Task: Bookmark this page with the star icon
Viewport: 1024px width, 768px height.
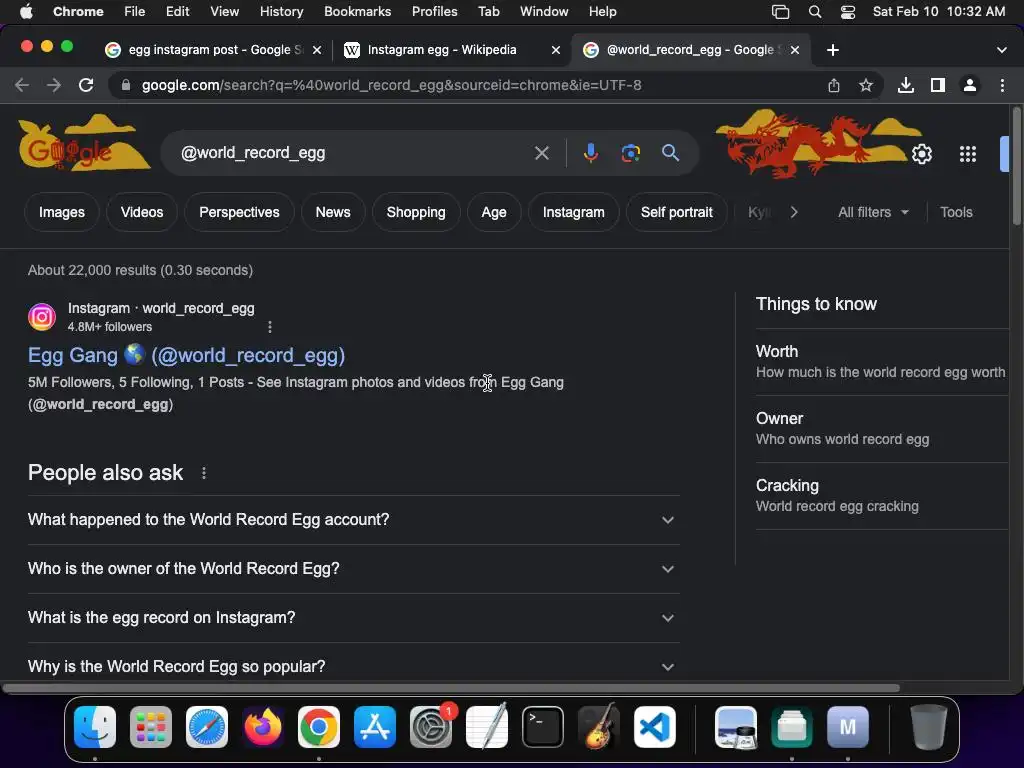Action: click(866, 85)
